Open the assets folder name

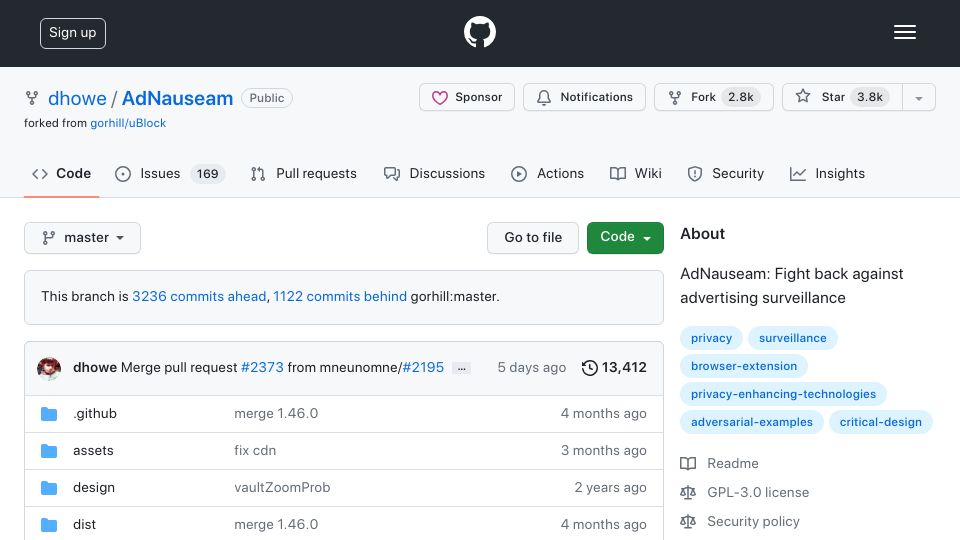(x=93, y=451)
